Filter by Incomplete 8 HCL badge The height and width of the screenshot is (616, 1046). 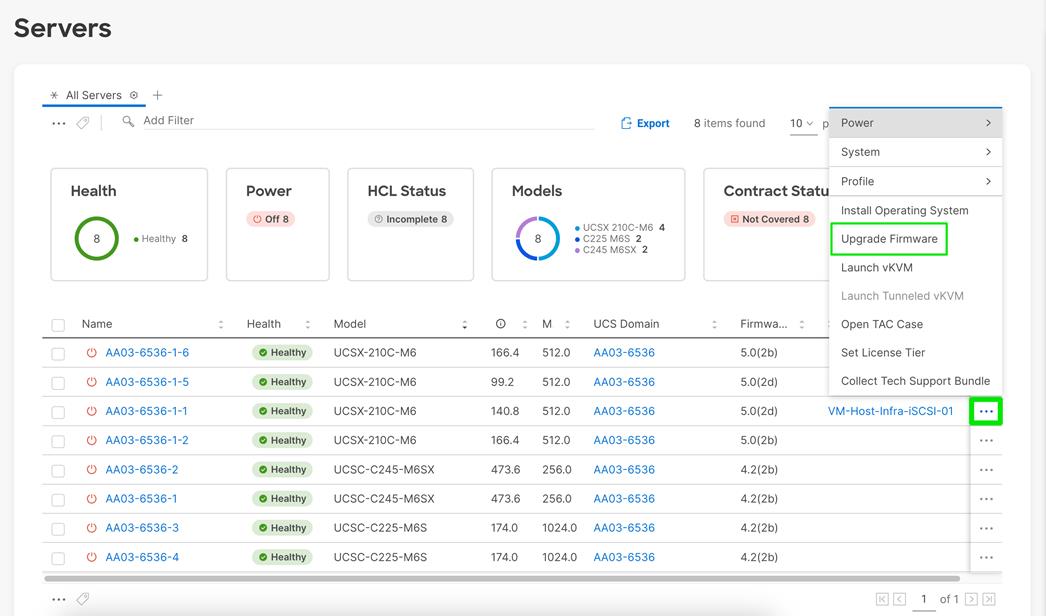[410, 219]
